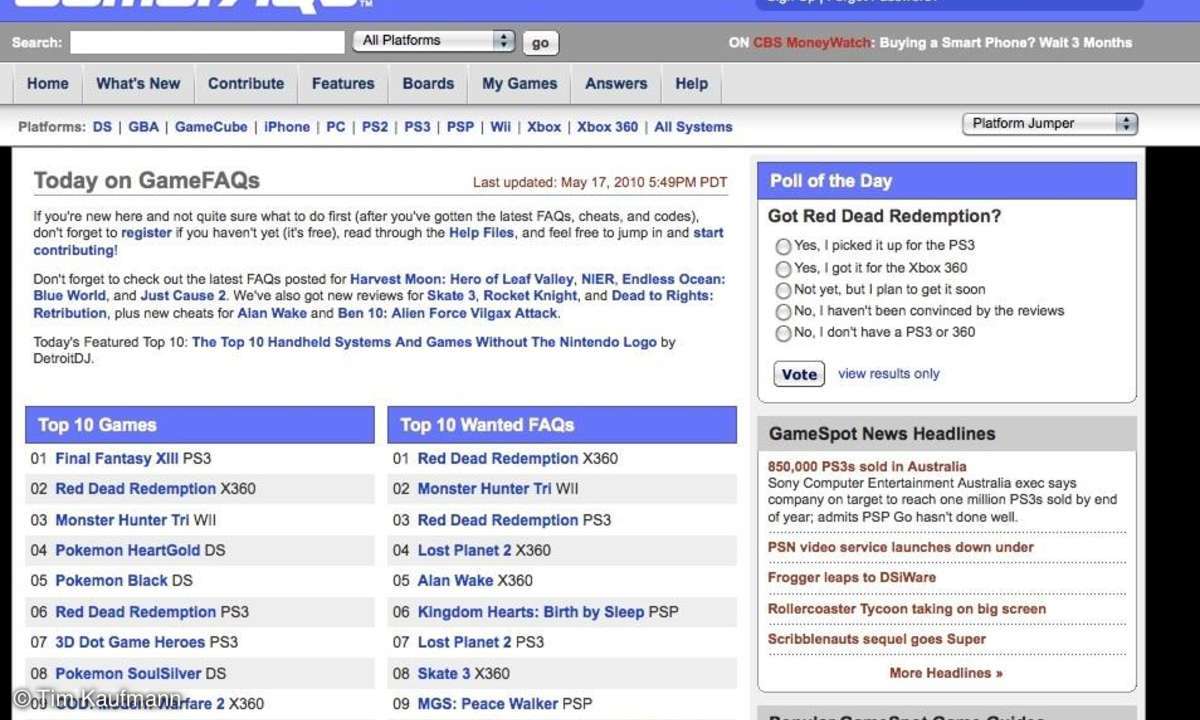
Task: Open the featured Top 10 Handheld Systems list
Action: click(x=424, y=342)
